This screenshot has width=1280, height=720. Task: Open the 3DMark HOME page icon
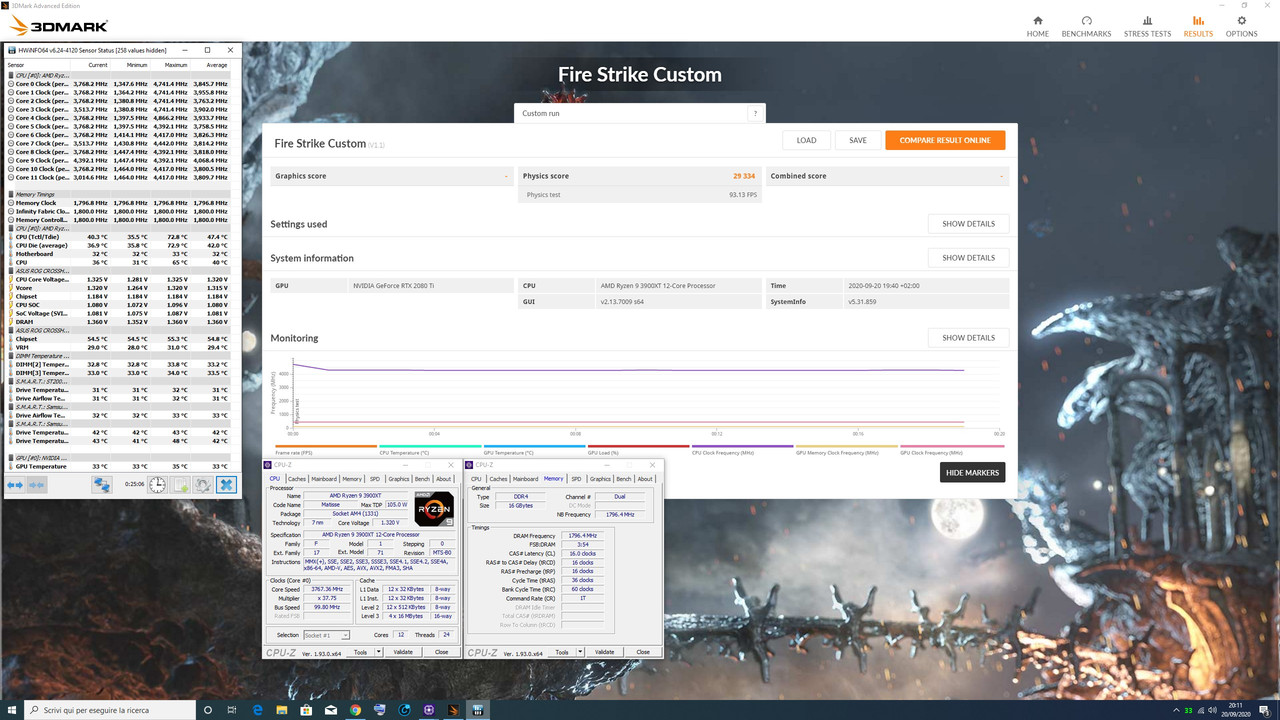[1037, 20]
